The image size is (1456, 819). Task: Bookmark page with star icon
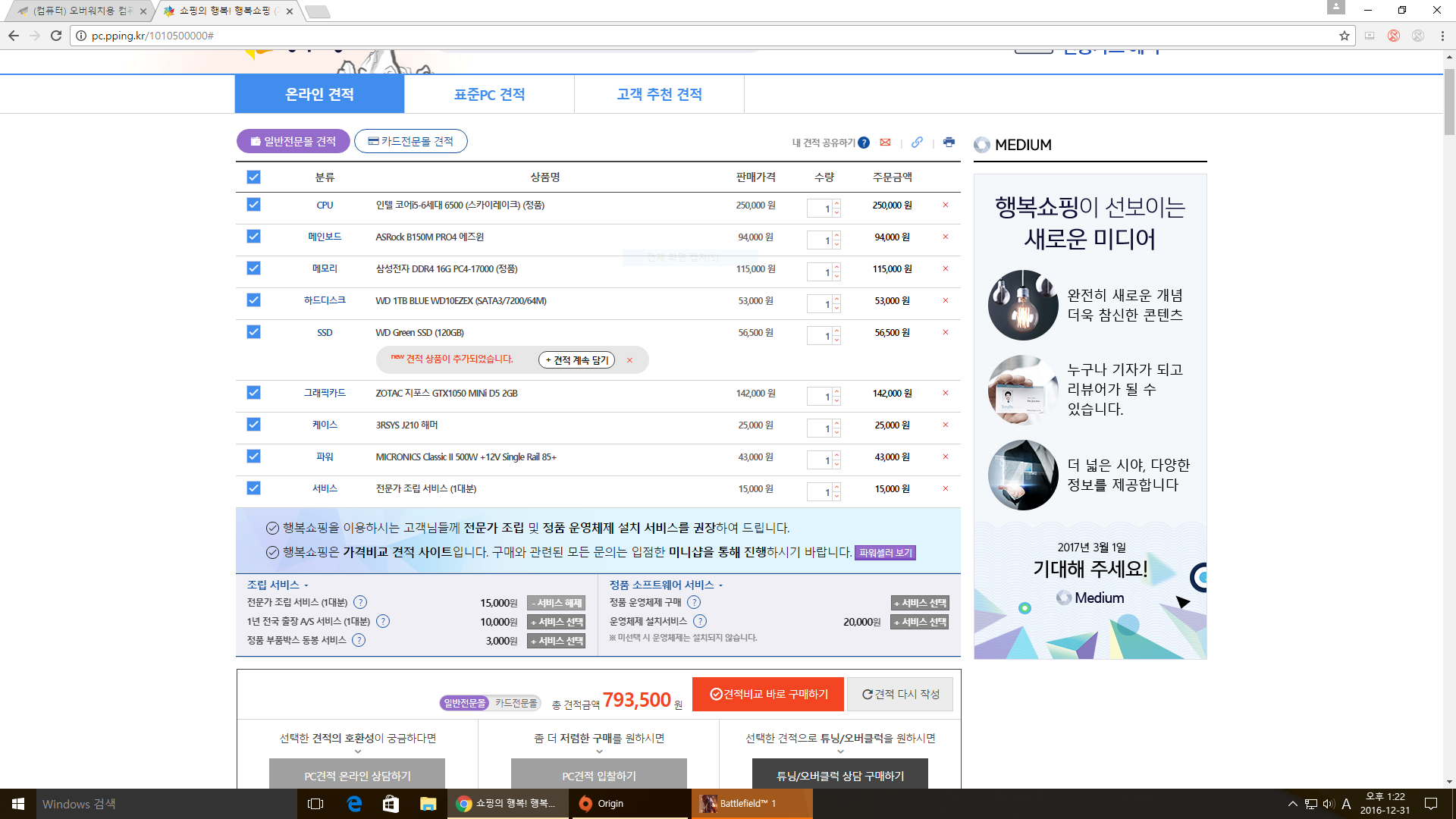pos(1345,36)
